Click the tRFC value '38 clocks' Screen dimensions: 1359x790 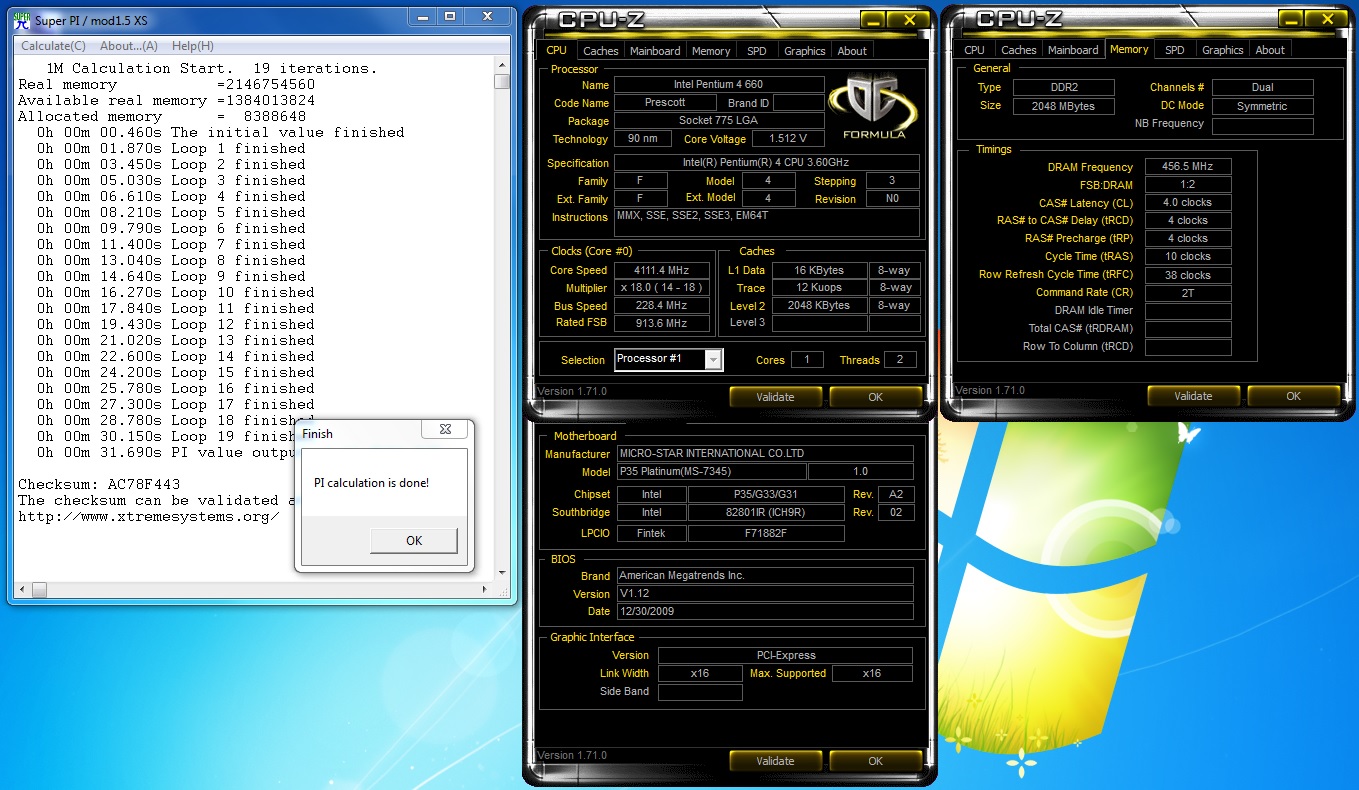tap(1188, 275)
